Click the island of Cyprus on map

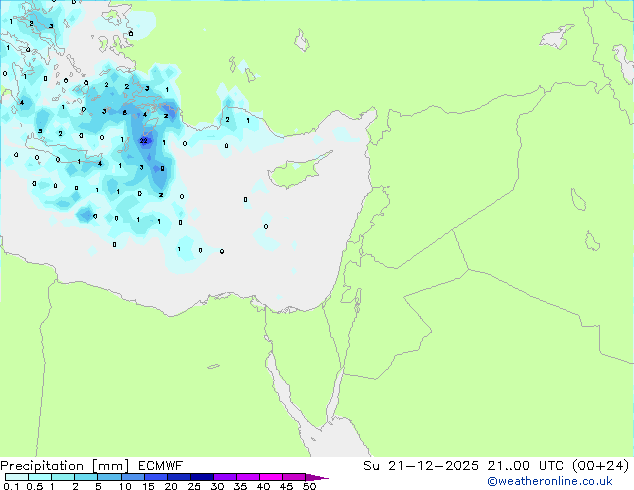click(x=297, y=172)
